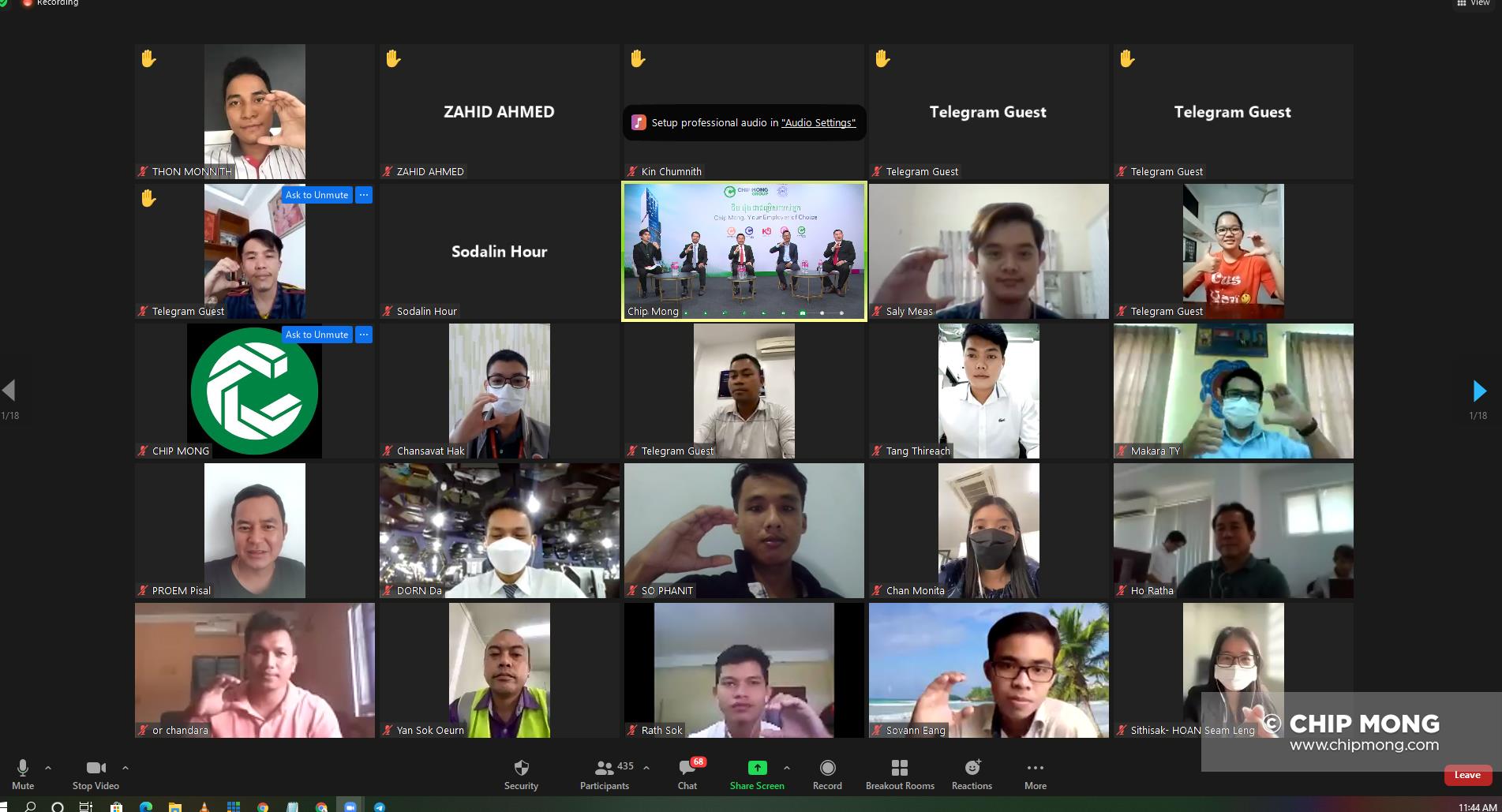Open Microsoft Store from the taskbar

tap(116, 806)
